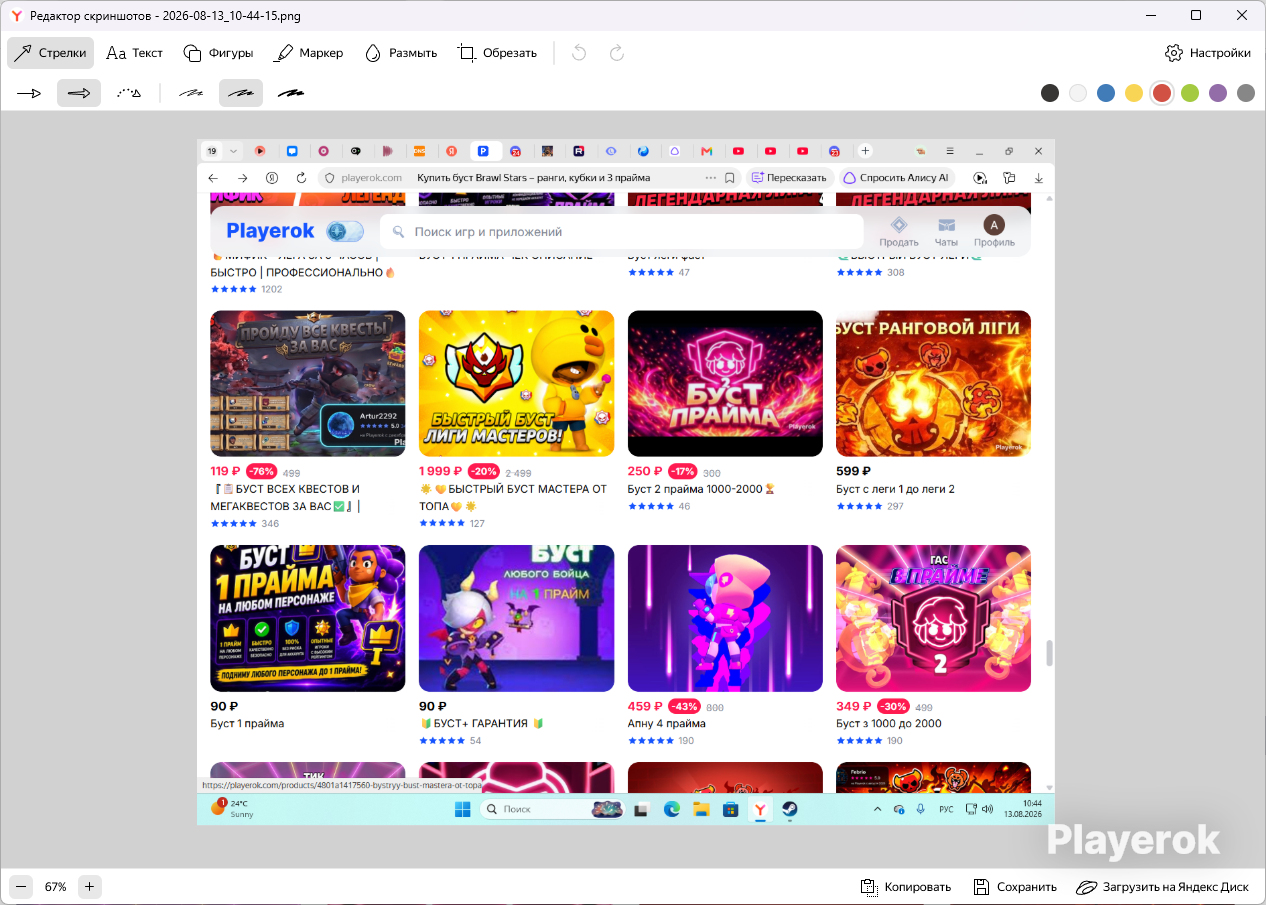The image size is (1266, 905).
Task: Click the bookmark icon in the captured address bar
Action: tap(730, 177)
